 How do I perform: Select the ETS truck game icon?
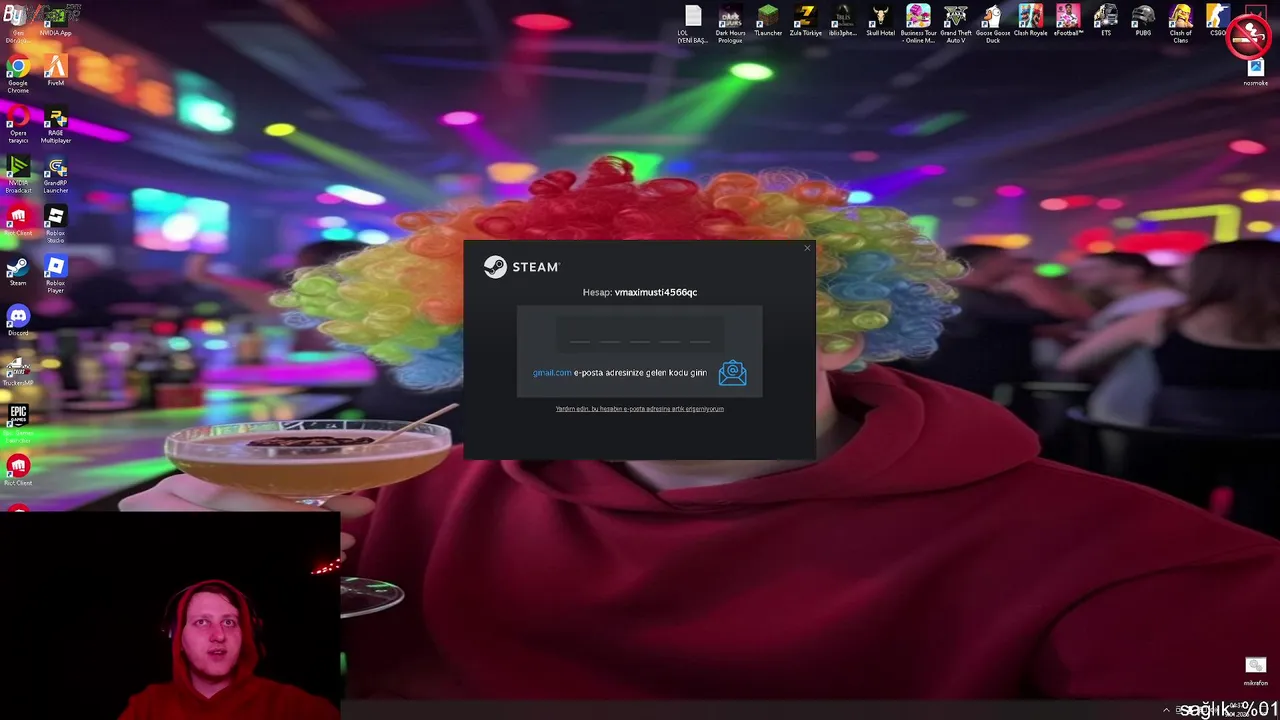[1106, 20]
